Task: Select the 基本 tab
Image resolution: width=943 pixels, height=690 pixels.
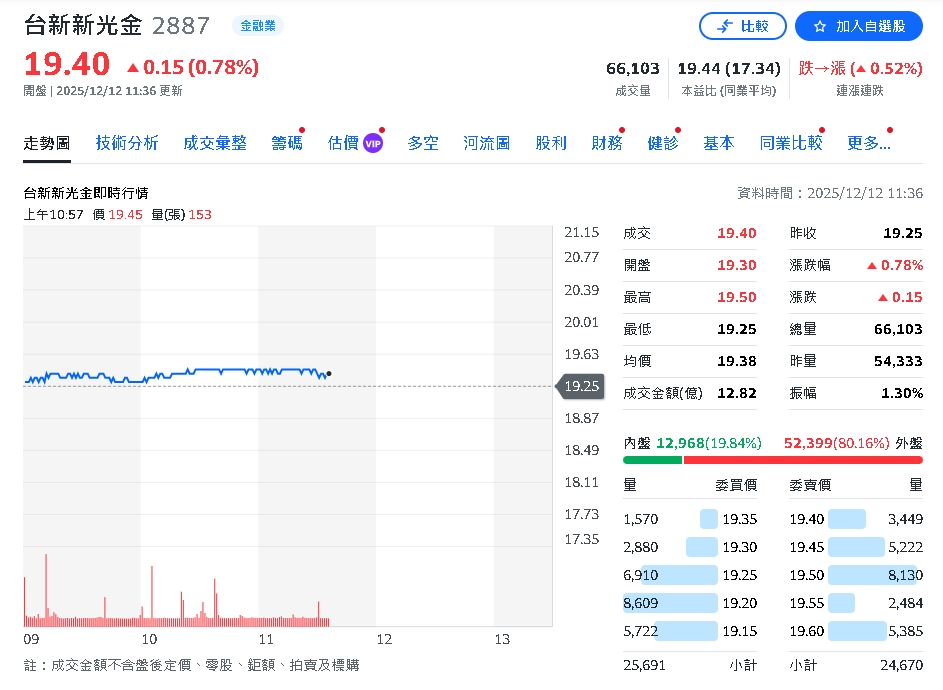Action: click(x=718, y=142)
